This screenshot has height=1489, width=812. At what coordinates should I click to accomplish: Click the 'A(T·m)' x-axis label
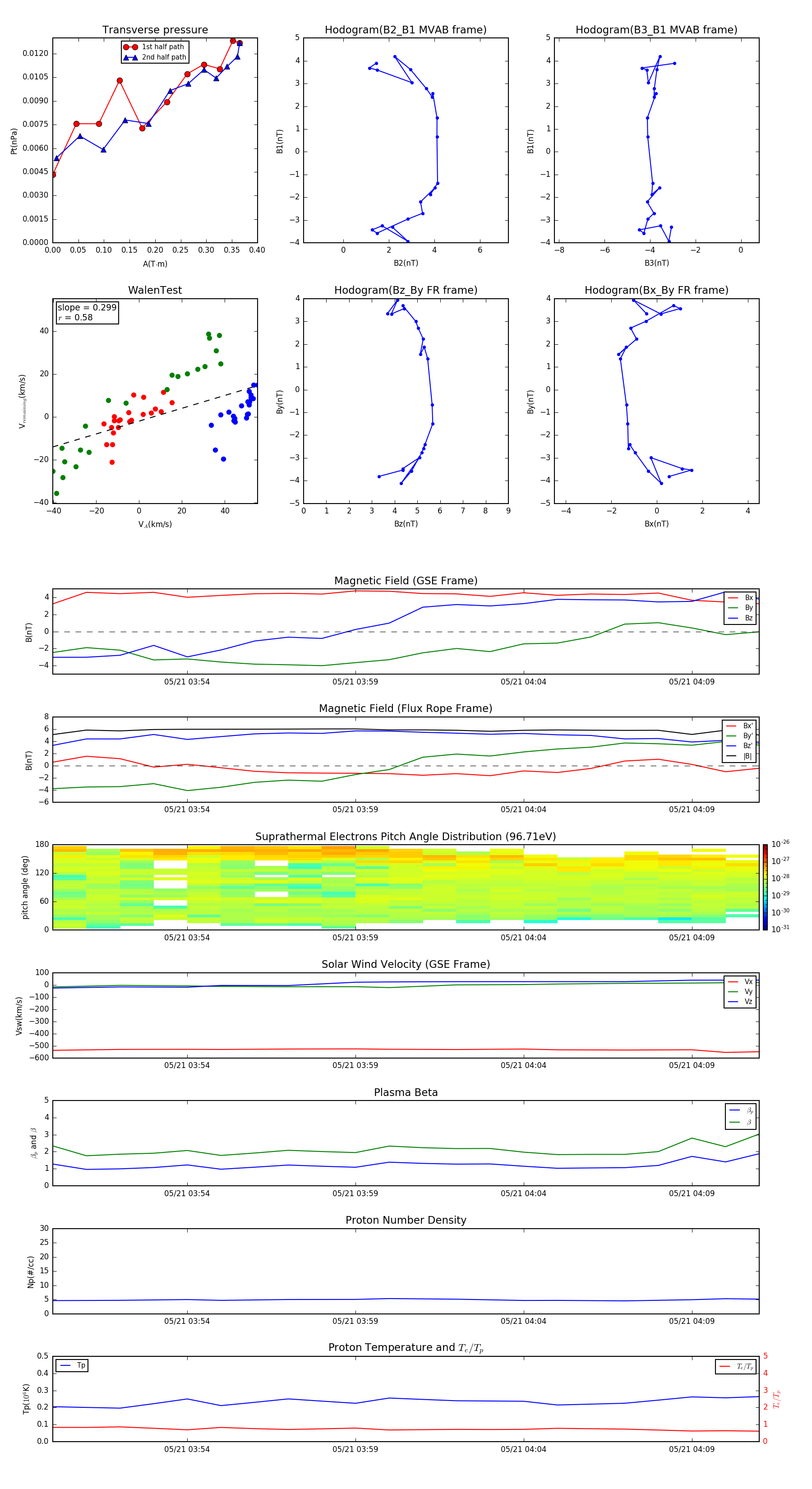pos(155,264)
